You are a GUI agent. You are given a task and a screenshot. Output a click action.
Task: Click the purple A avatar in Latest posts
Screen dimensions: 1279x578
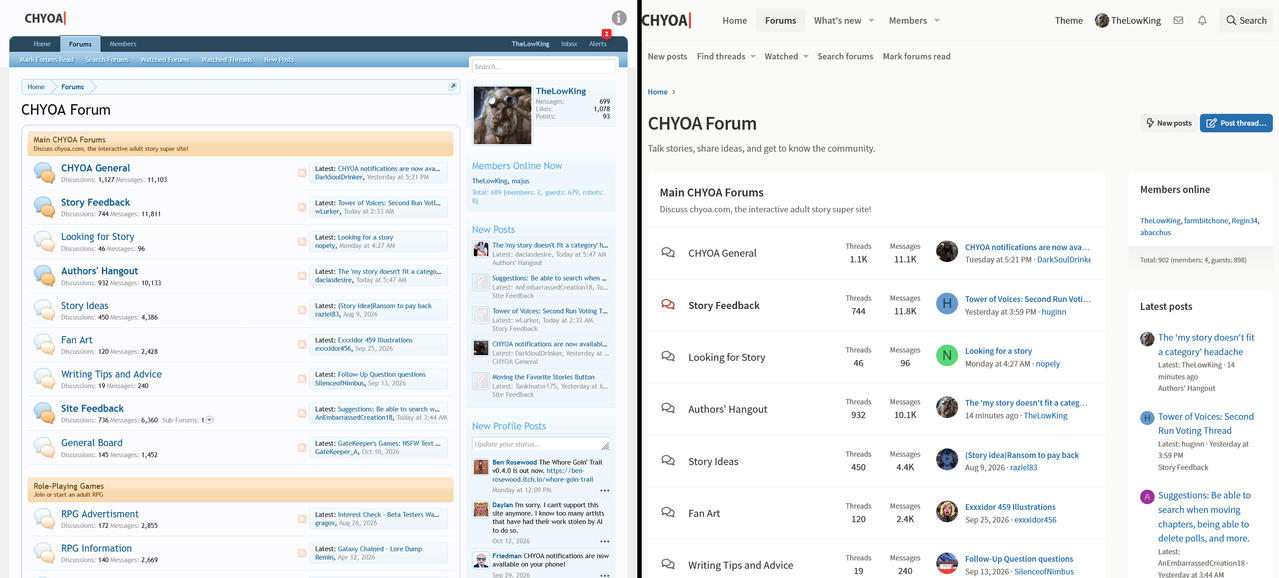(x=1147, y=496)
